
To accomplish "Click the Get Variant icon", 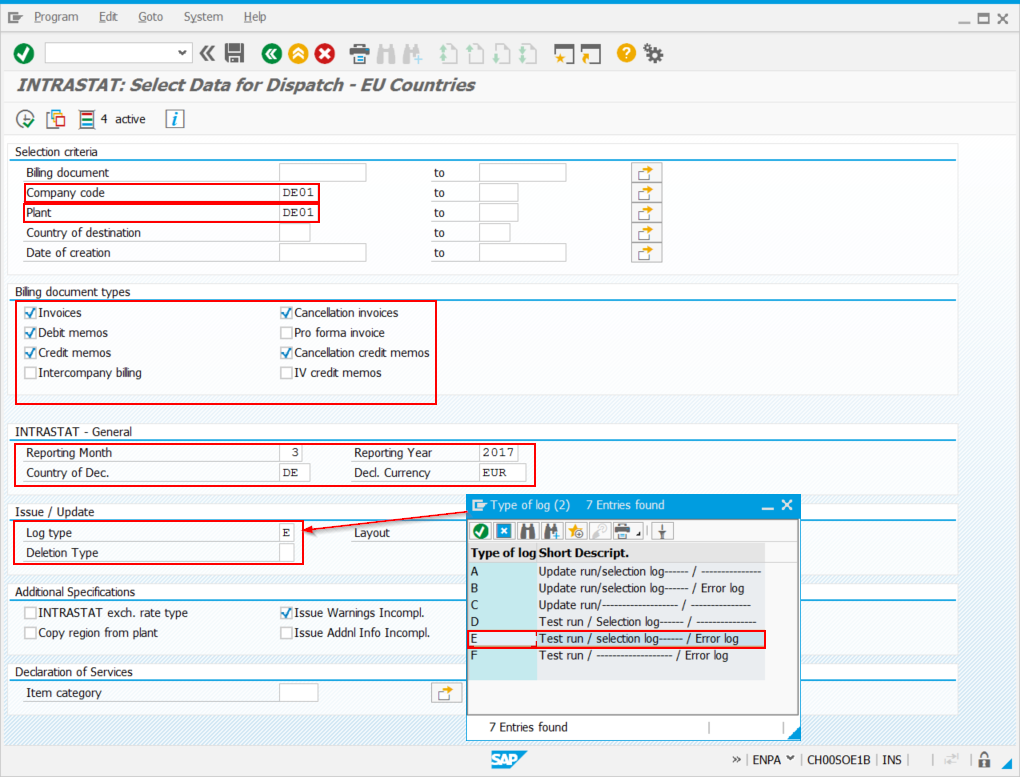I will coord(56,119).
